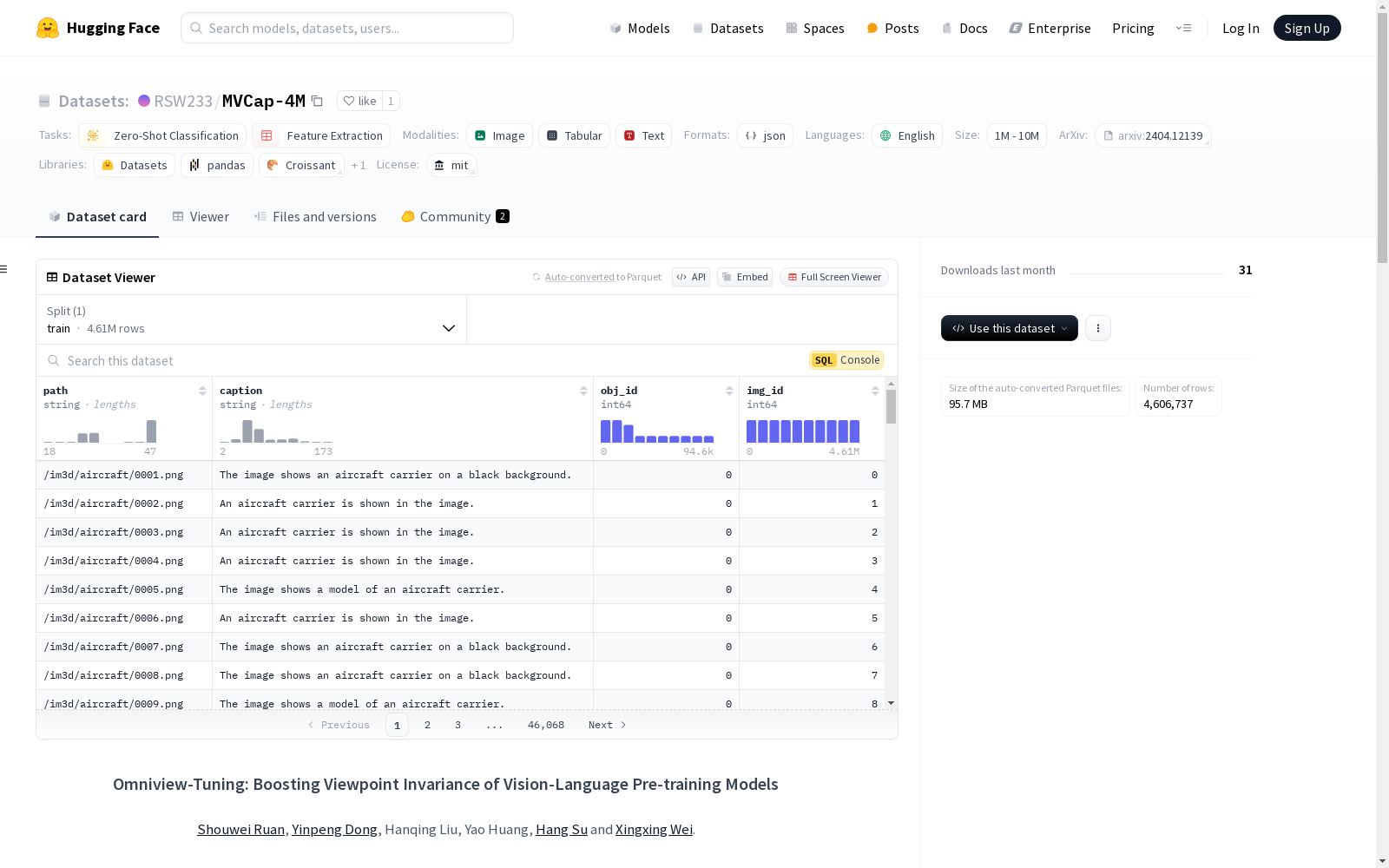This screenshot has height=868, width=1389.
Task: Open the API code button
Action: 691,277
